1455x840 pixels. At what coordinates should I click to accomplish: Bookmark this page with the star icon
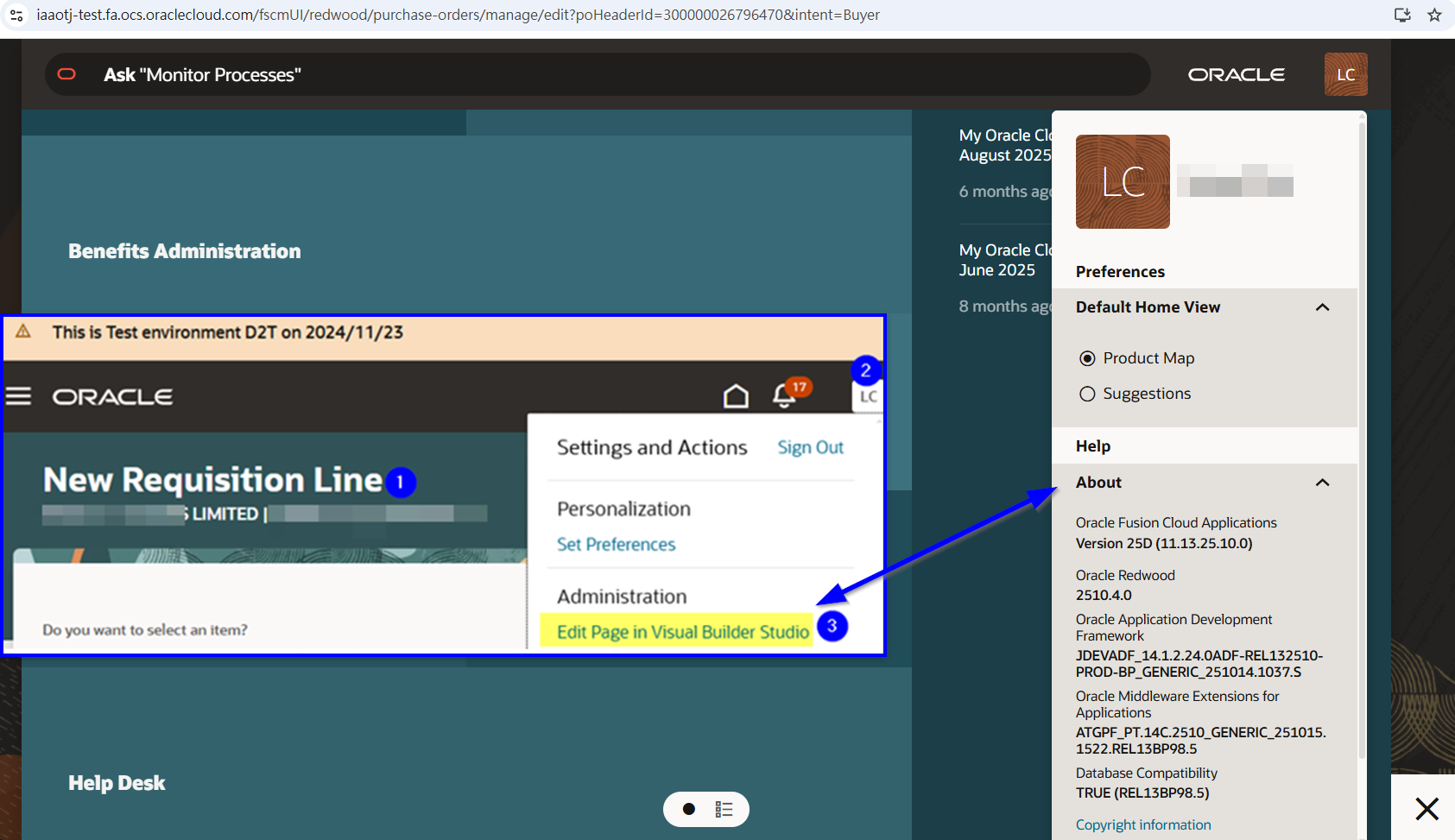click(1434, 15)
